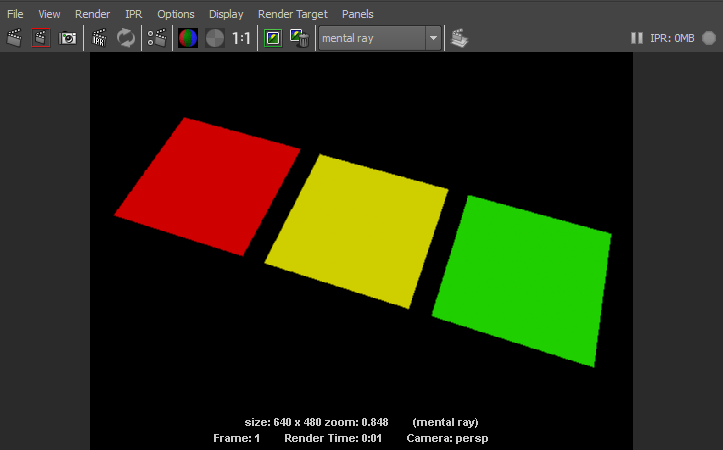Click the 'size: 640 x 480 zoom: 0.848' text
This screenshot has height=450, width=723.
[316, 422]
